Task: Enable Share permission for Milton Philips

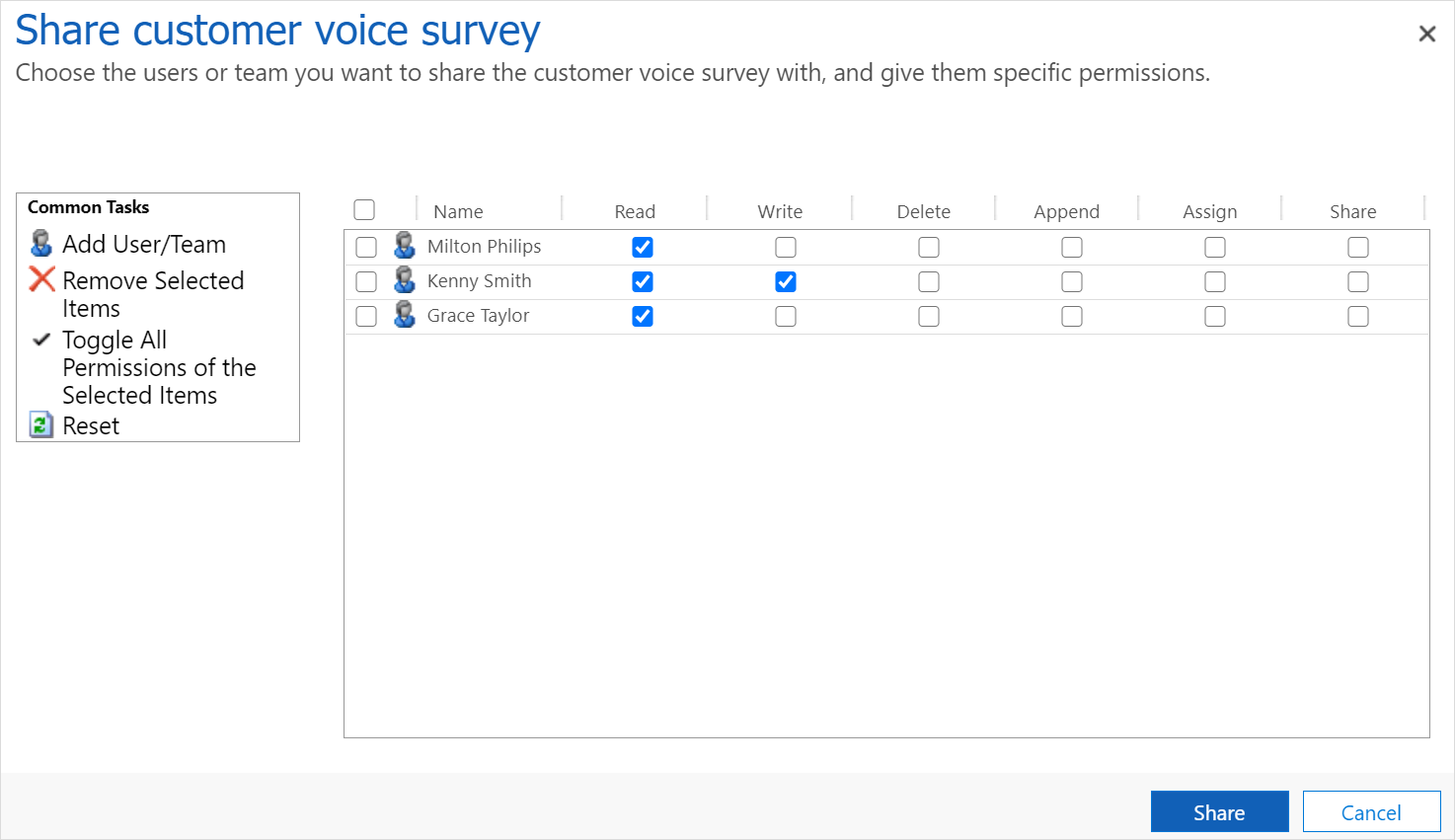Action: coord(1358,247)
